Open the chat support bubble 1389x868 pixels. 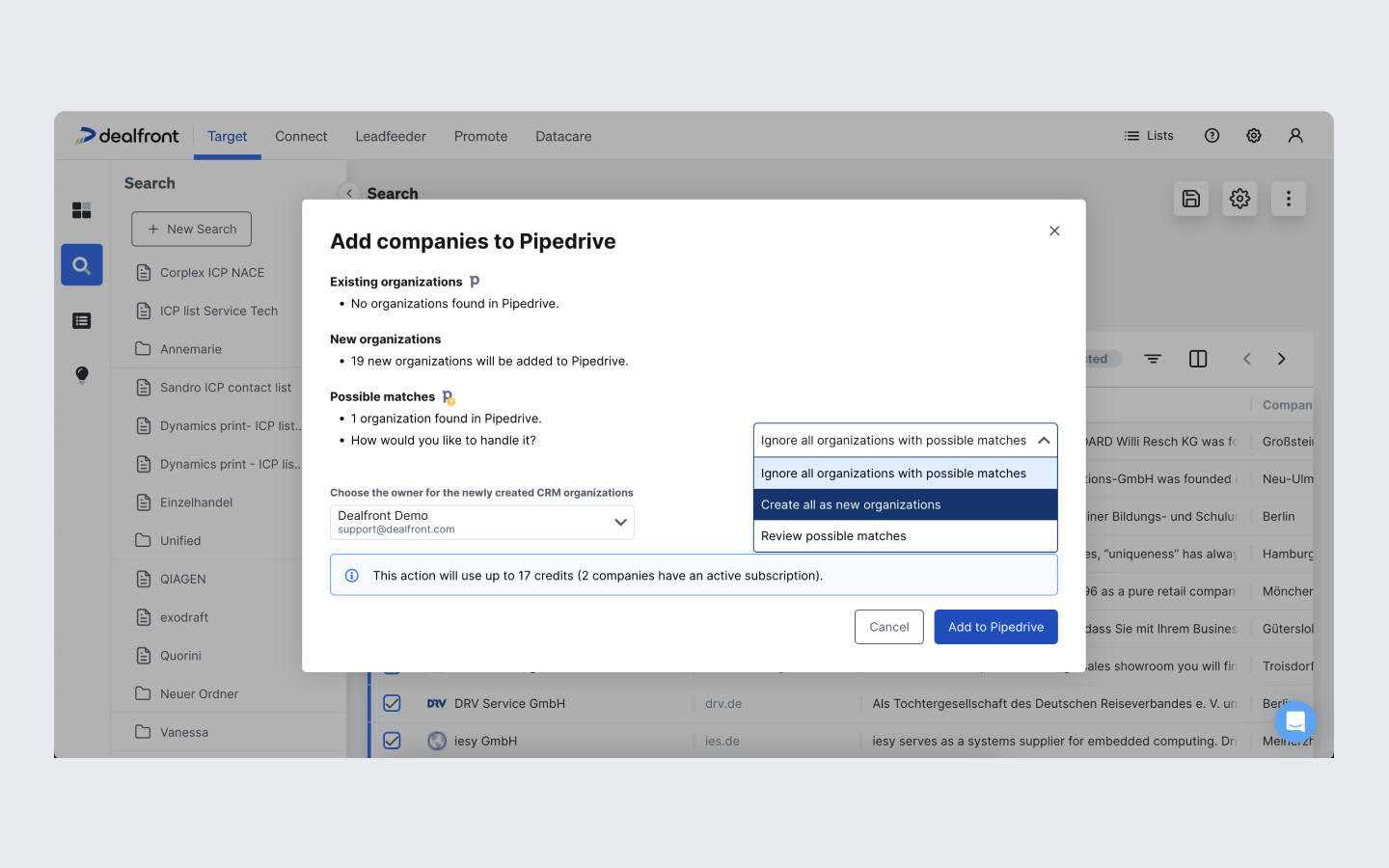click(x=1294, y=721)
